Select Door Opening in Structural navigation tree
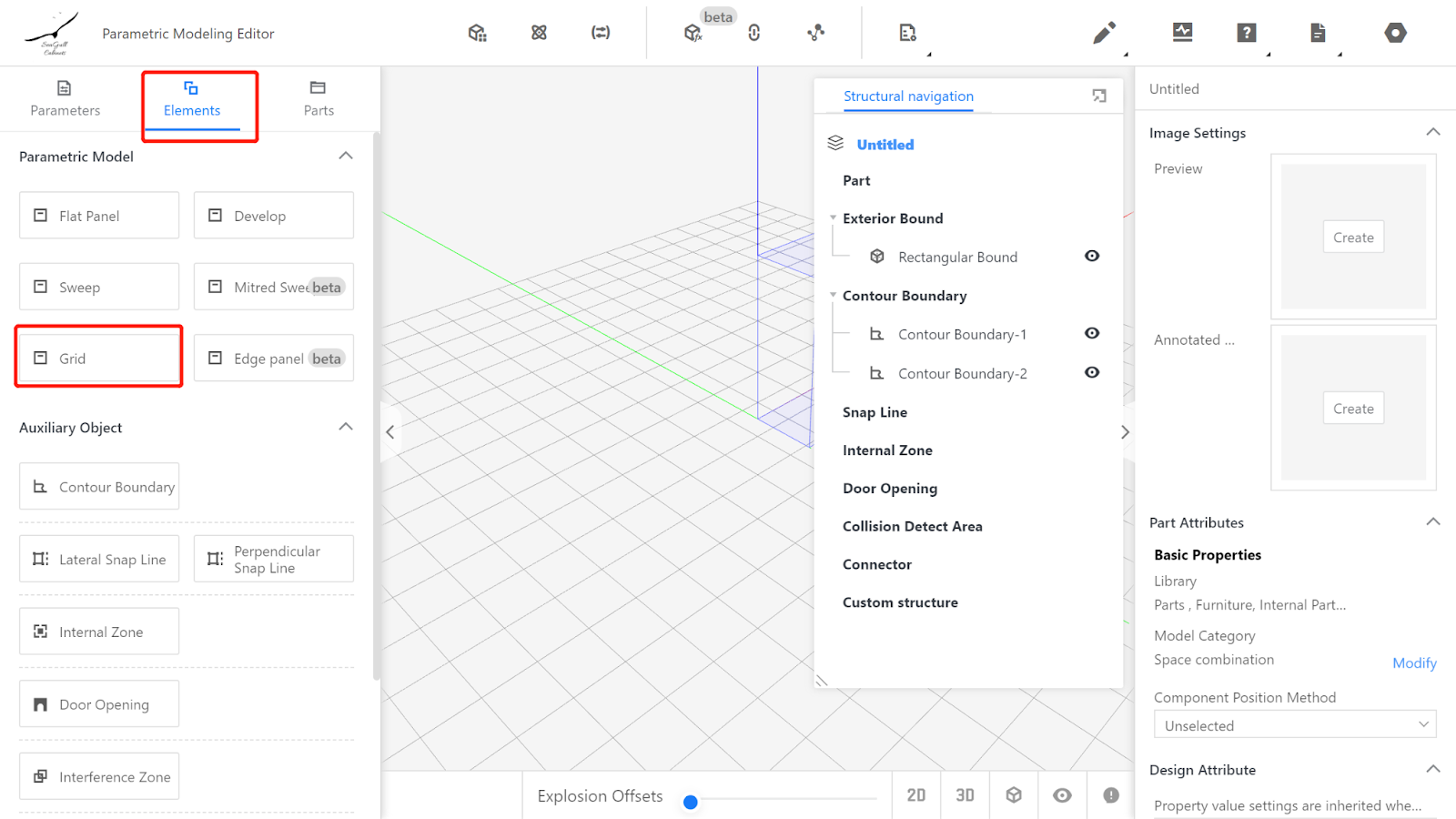The width and height of the screenshot is (1456, 819). (889, 489)
